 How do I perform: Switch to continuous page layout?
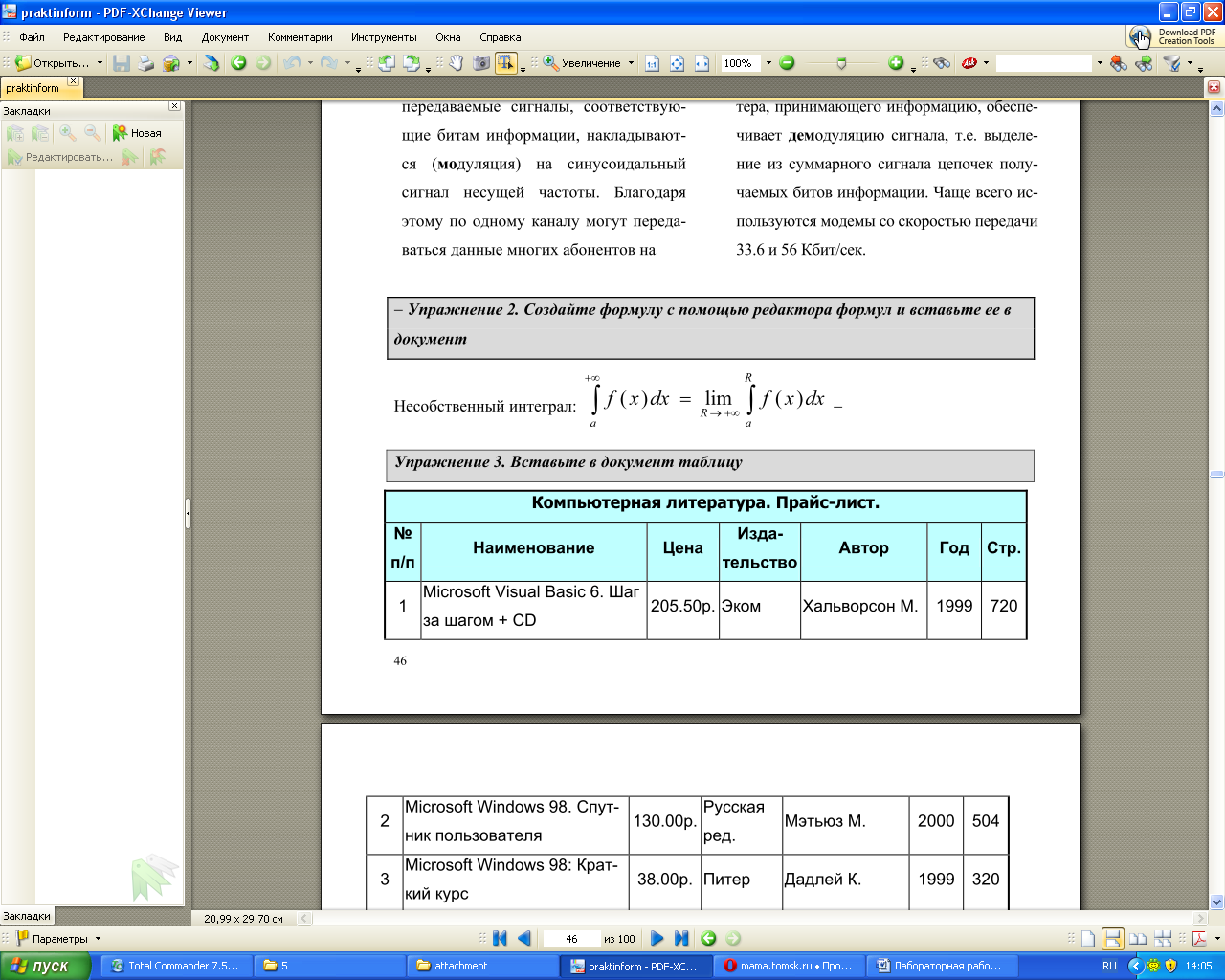click(1112, 939)
